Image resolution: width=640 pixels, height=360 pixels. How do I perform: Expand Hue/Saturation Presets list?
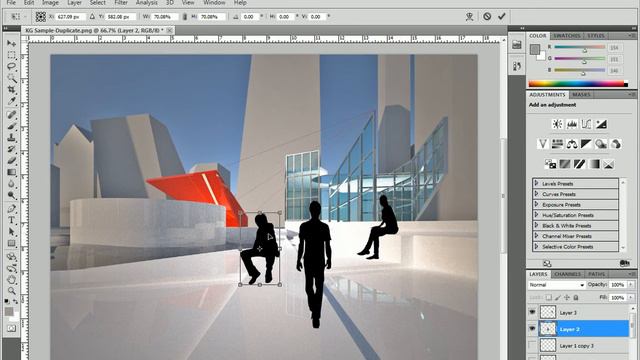(536, 215)
